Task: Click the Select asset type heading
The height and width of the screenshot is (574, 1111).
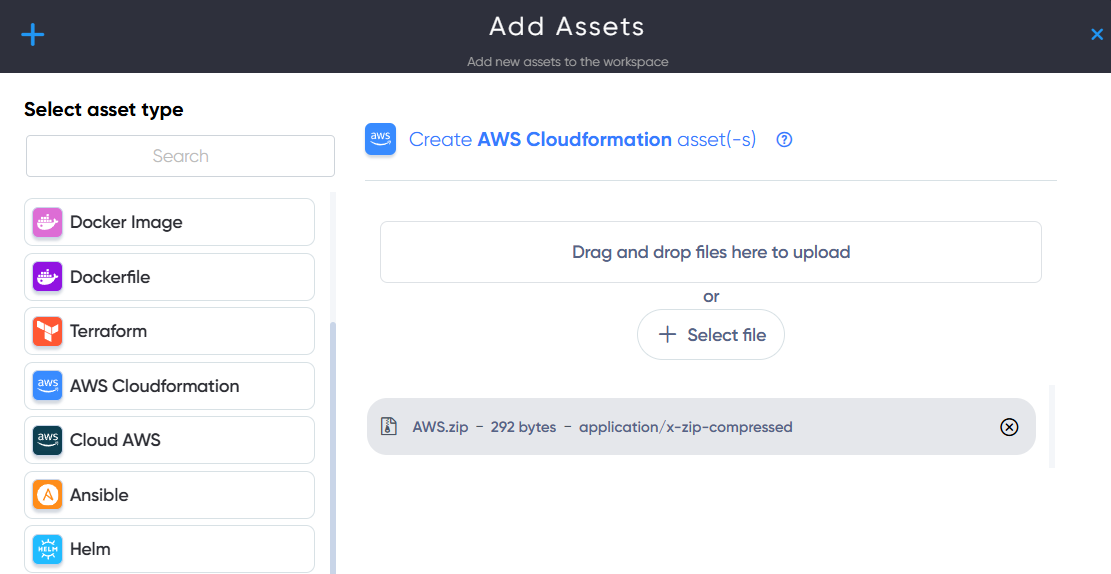Action: pos(103,110)
